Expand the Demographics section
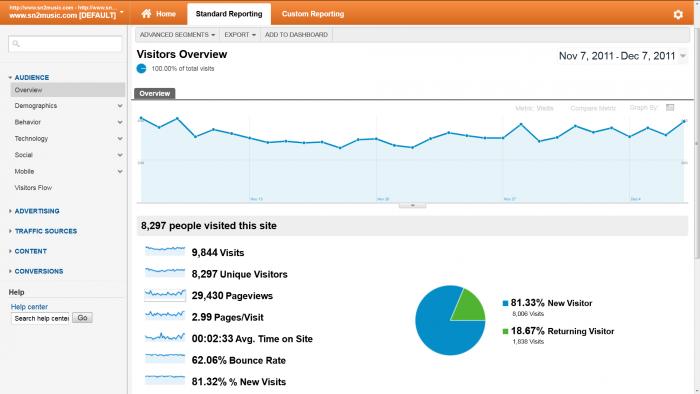This screenshot has width=700, height=394. [x=120, y=106]
